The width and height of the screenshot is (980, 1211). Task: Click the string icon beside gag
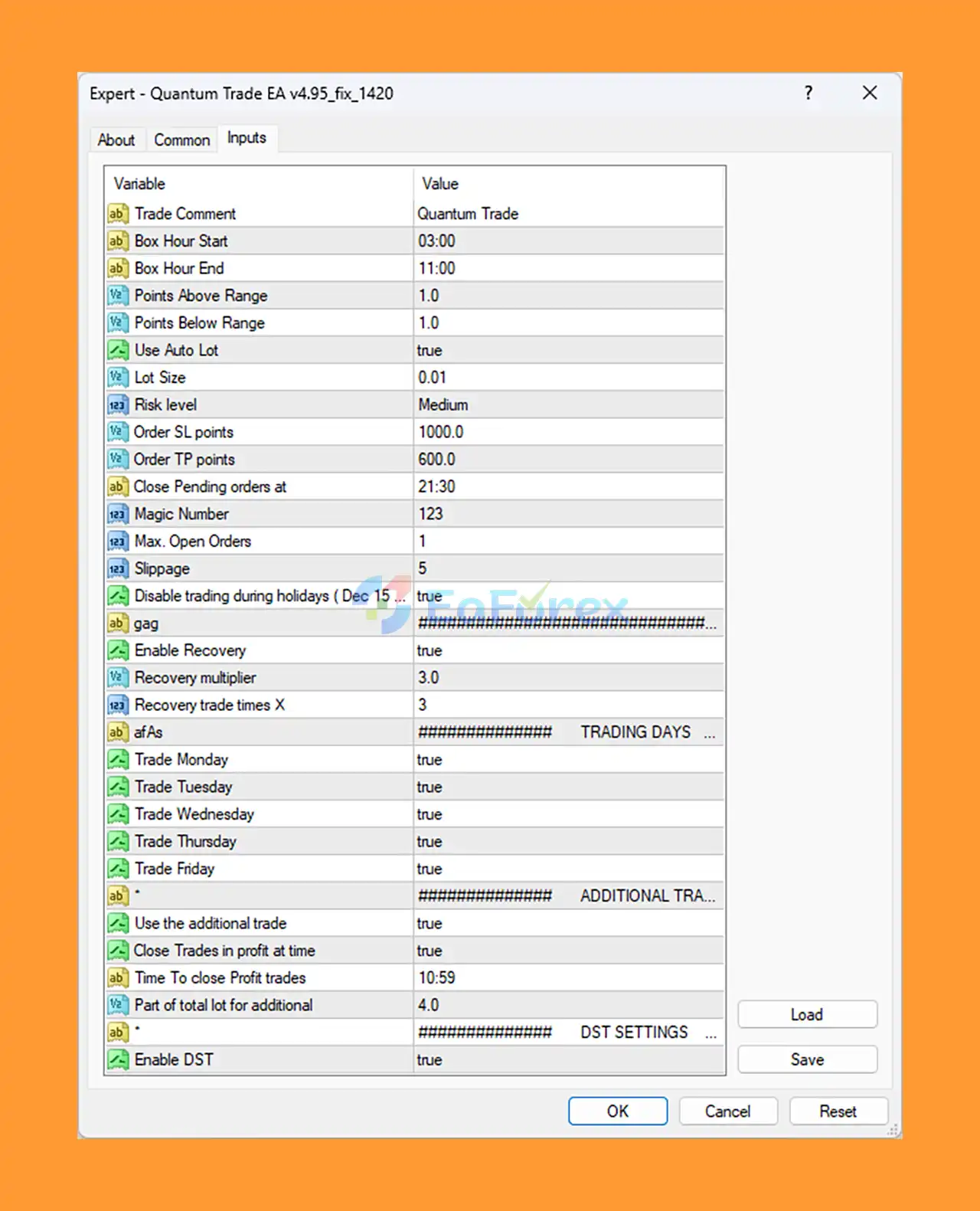[x=117, y=623]
